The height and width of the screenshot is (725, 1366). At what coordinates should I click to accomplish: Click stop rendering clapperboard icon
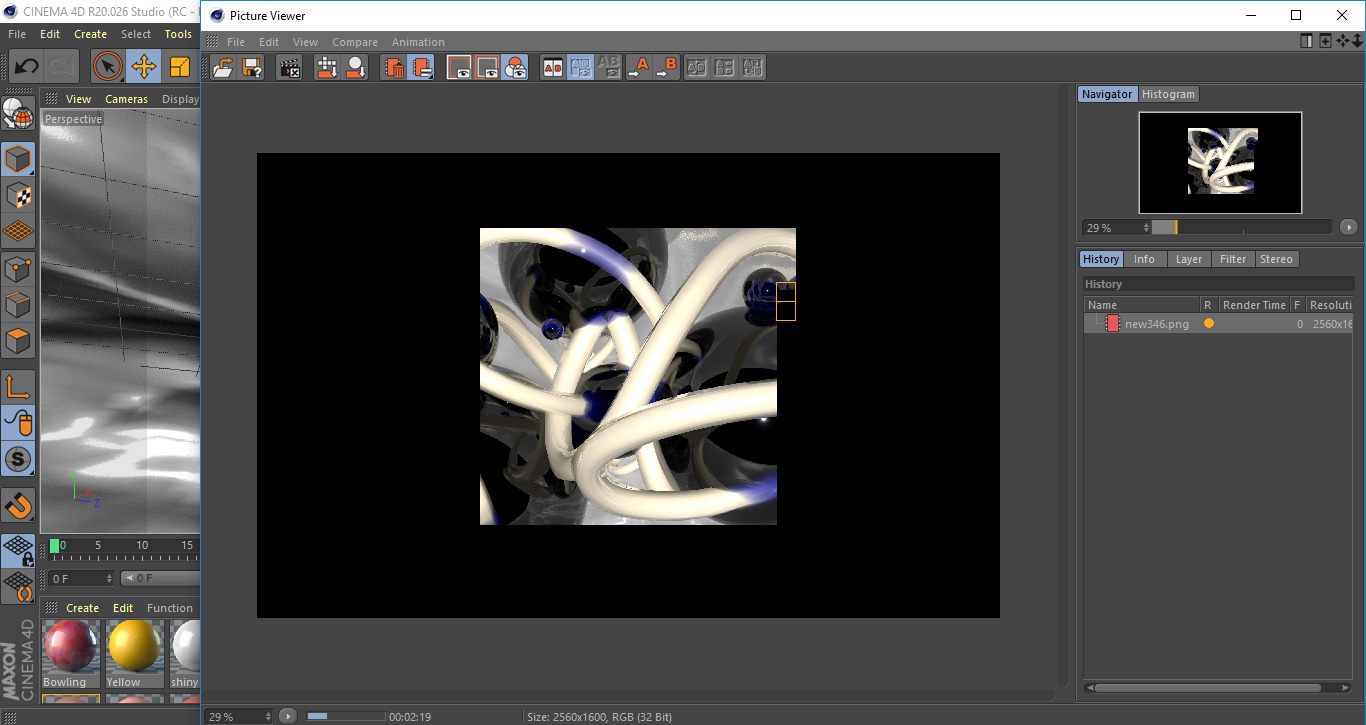point(290,67)
